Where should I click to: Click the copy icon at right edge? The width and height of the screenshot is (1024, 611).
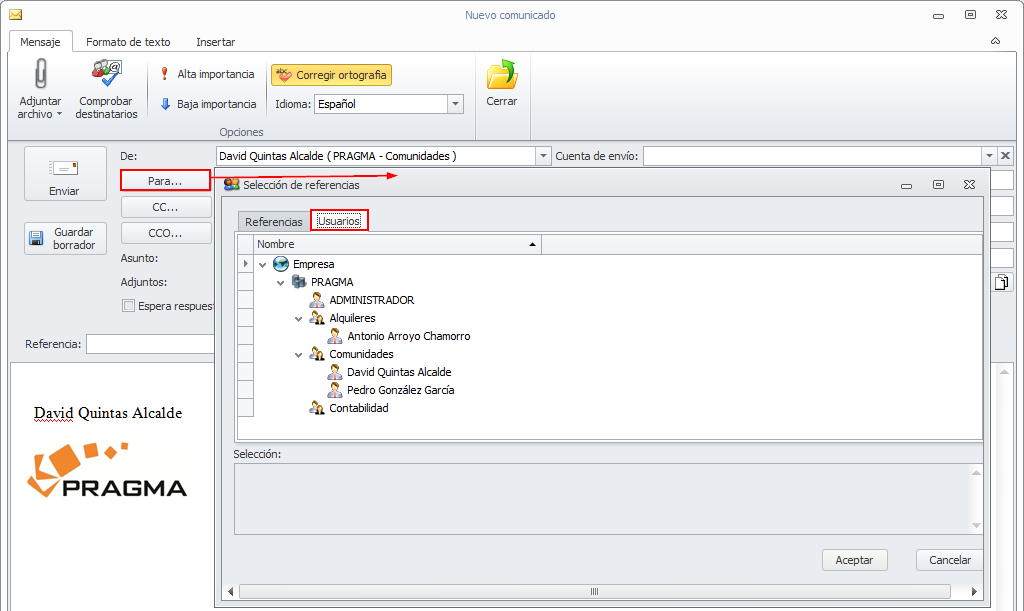pos(1001,283)
